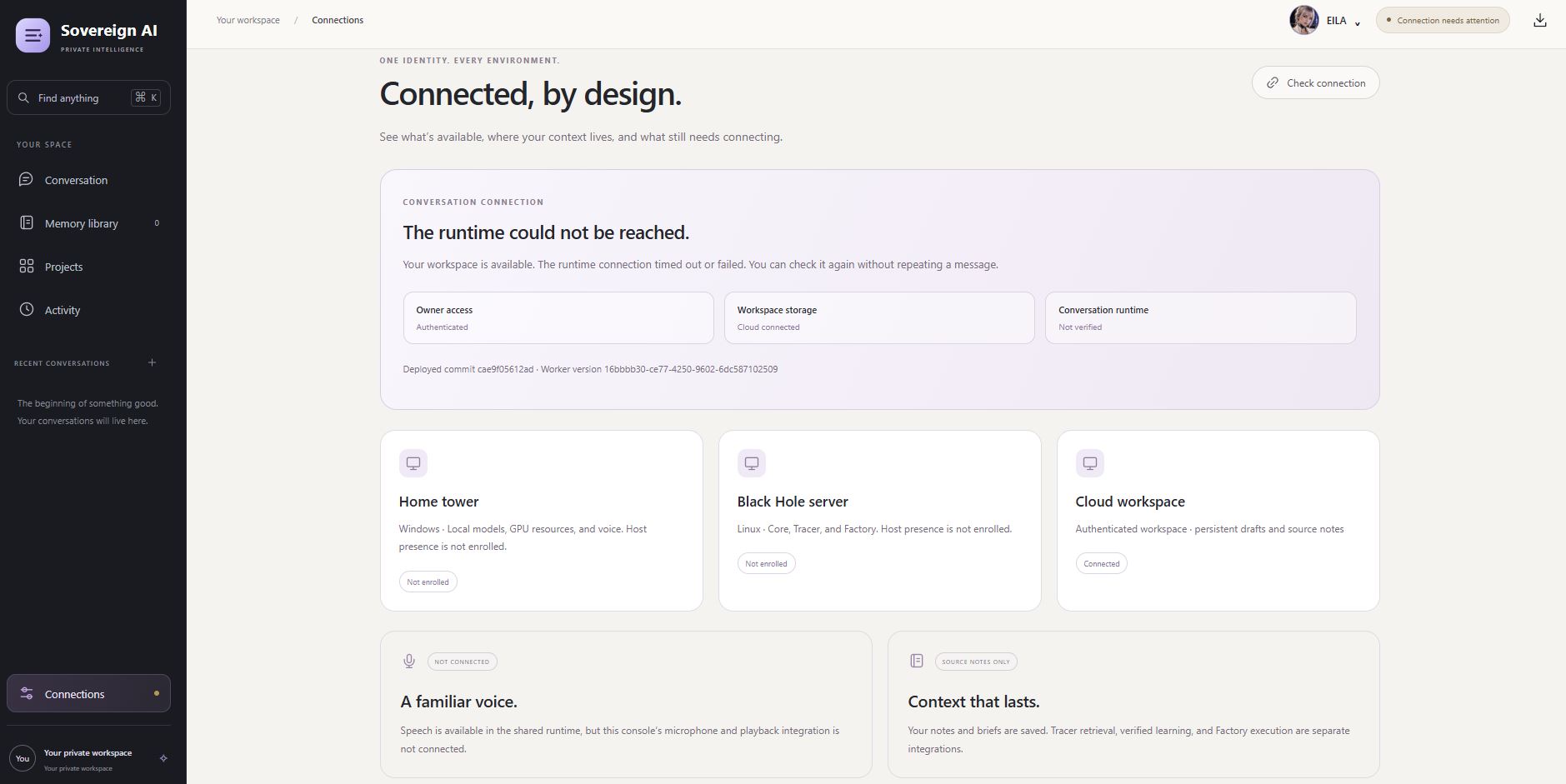Click the Home tower monitor icon

[x=413, y=463]
